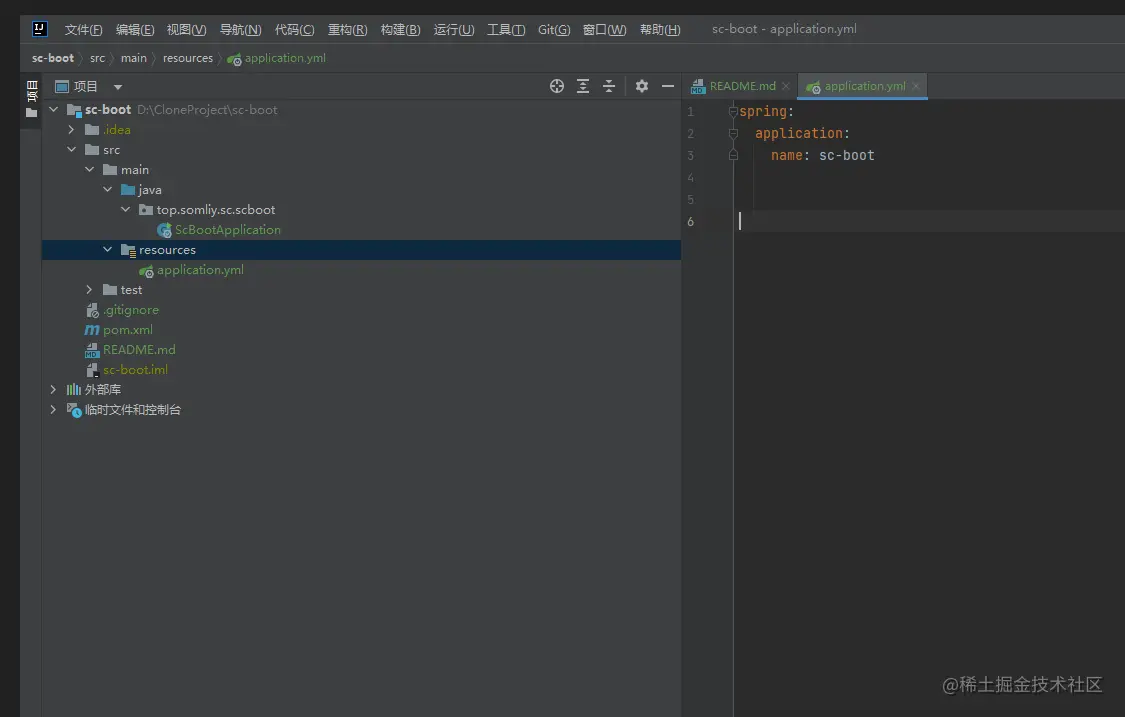Open the 工具(T) menu

(x=506, y=29)
